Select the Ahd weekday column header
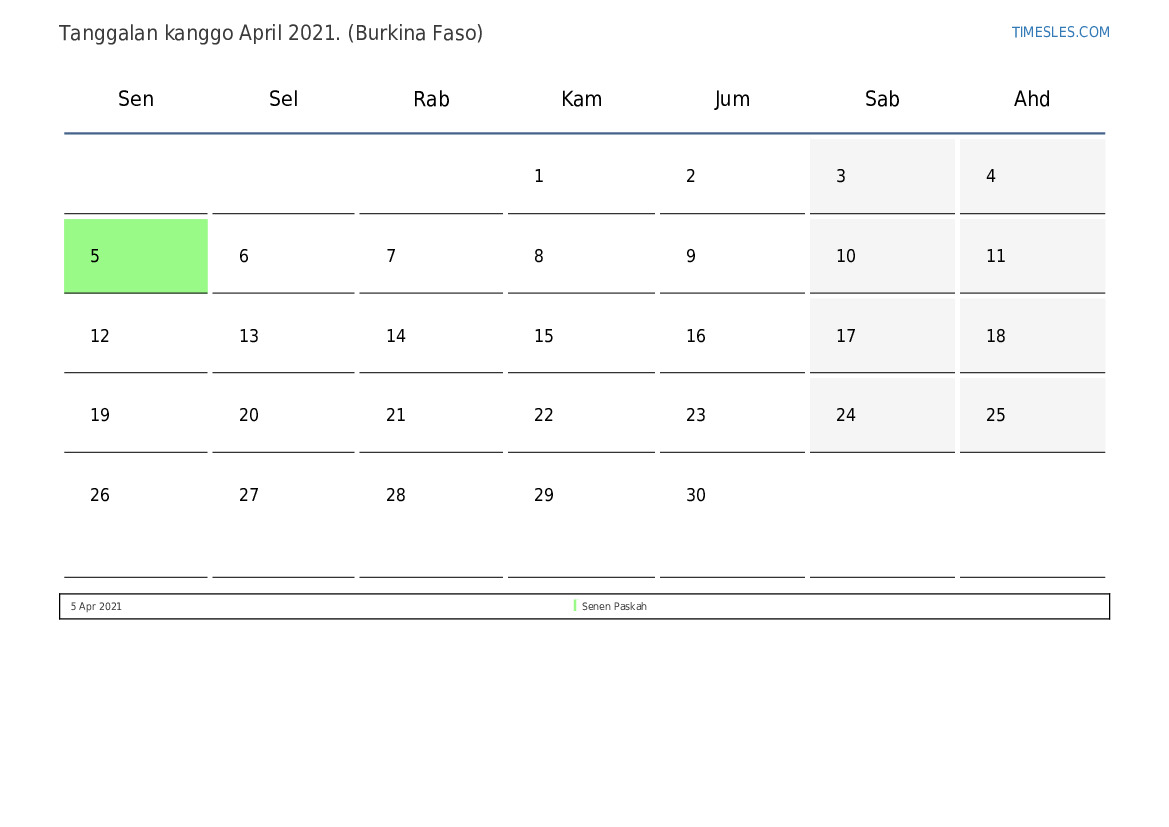This screenshot has width=1169, height=827. click(x=1032, y=99)
